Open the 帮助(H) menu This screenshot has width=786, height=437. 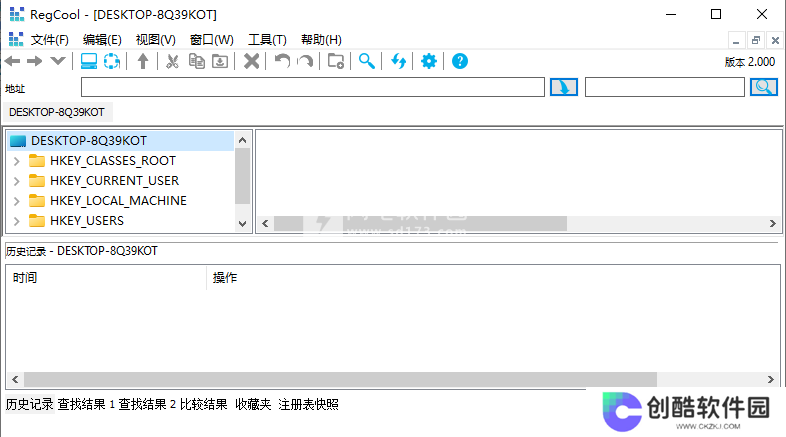321,40
